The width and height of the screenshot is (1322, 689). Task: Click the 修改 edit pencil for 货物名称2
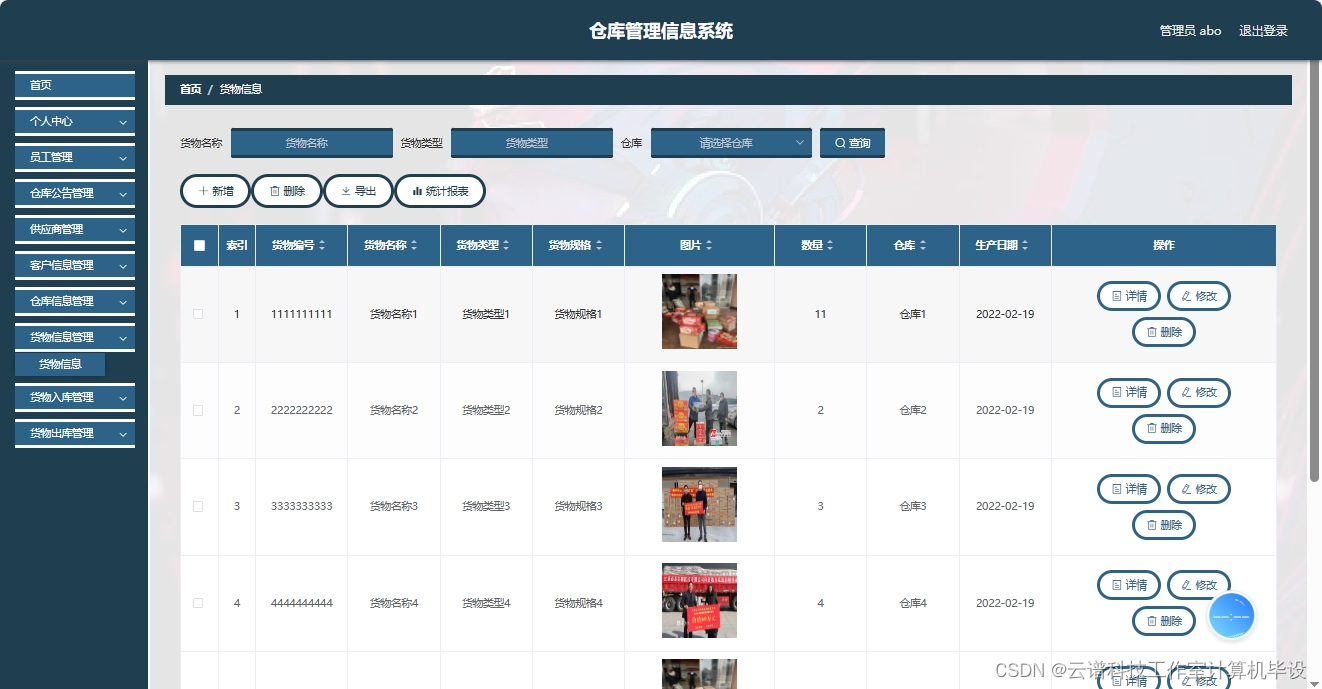[1198, 392]
